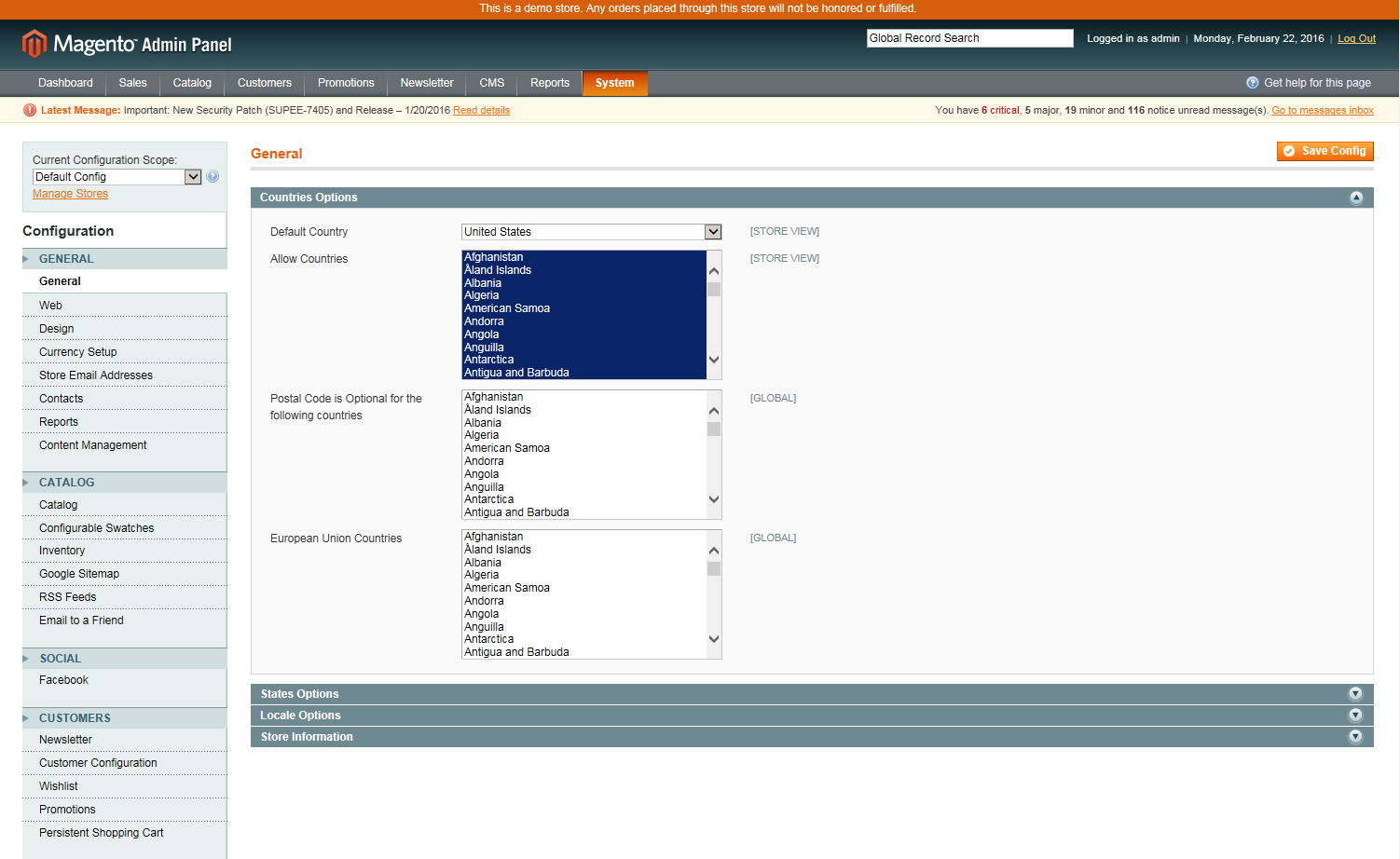Open Google Sitemap settings

(124, 574)
